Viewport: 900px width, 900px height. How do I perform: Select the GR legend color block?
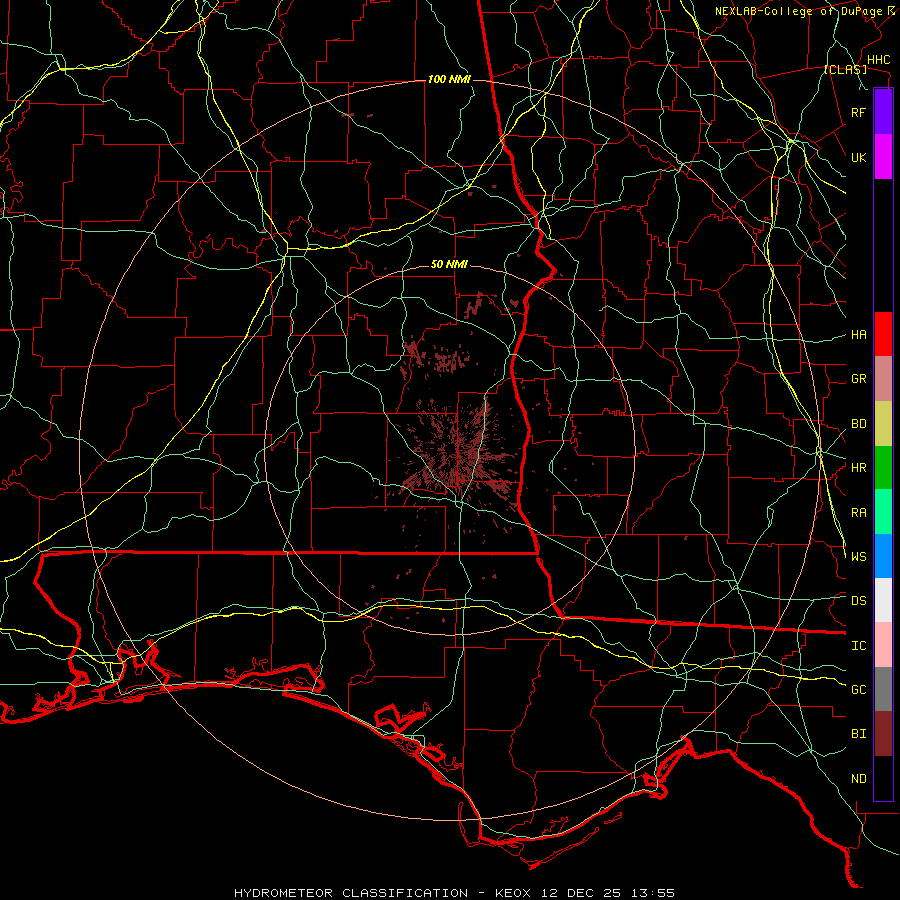click(x=883, y=379)
